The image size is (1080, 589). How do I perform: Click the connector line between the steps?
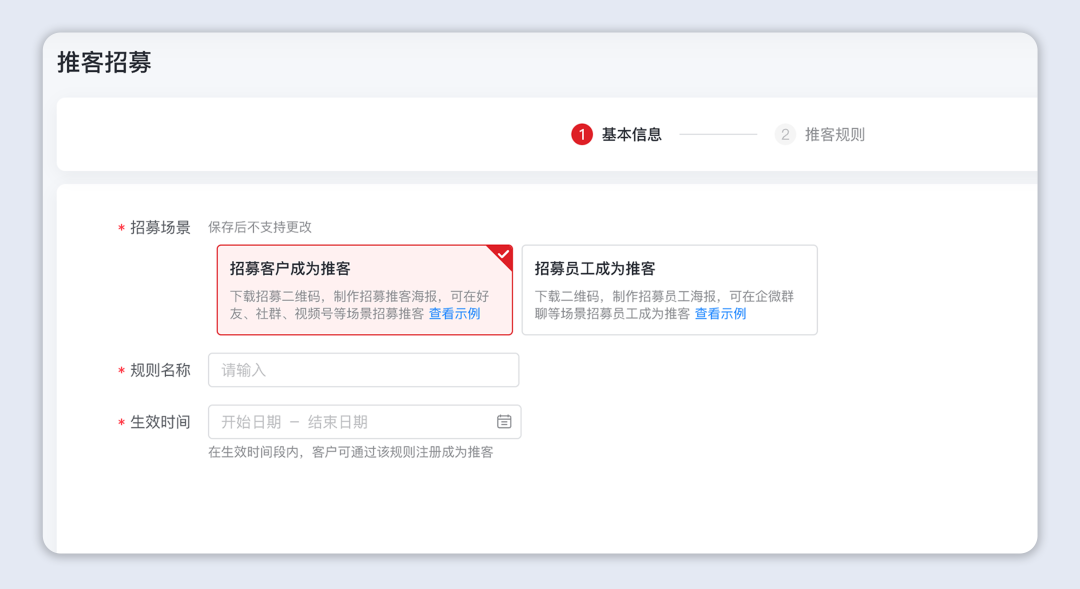coord(718,134)
